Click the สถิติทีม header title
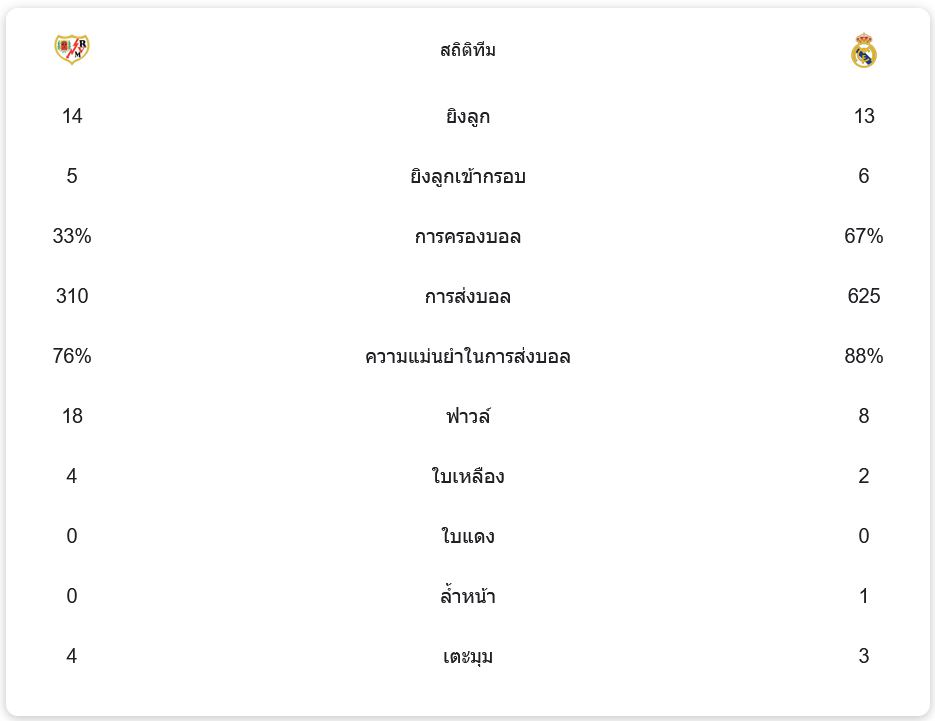 (x=468, y=50)
